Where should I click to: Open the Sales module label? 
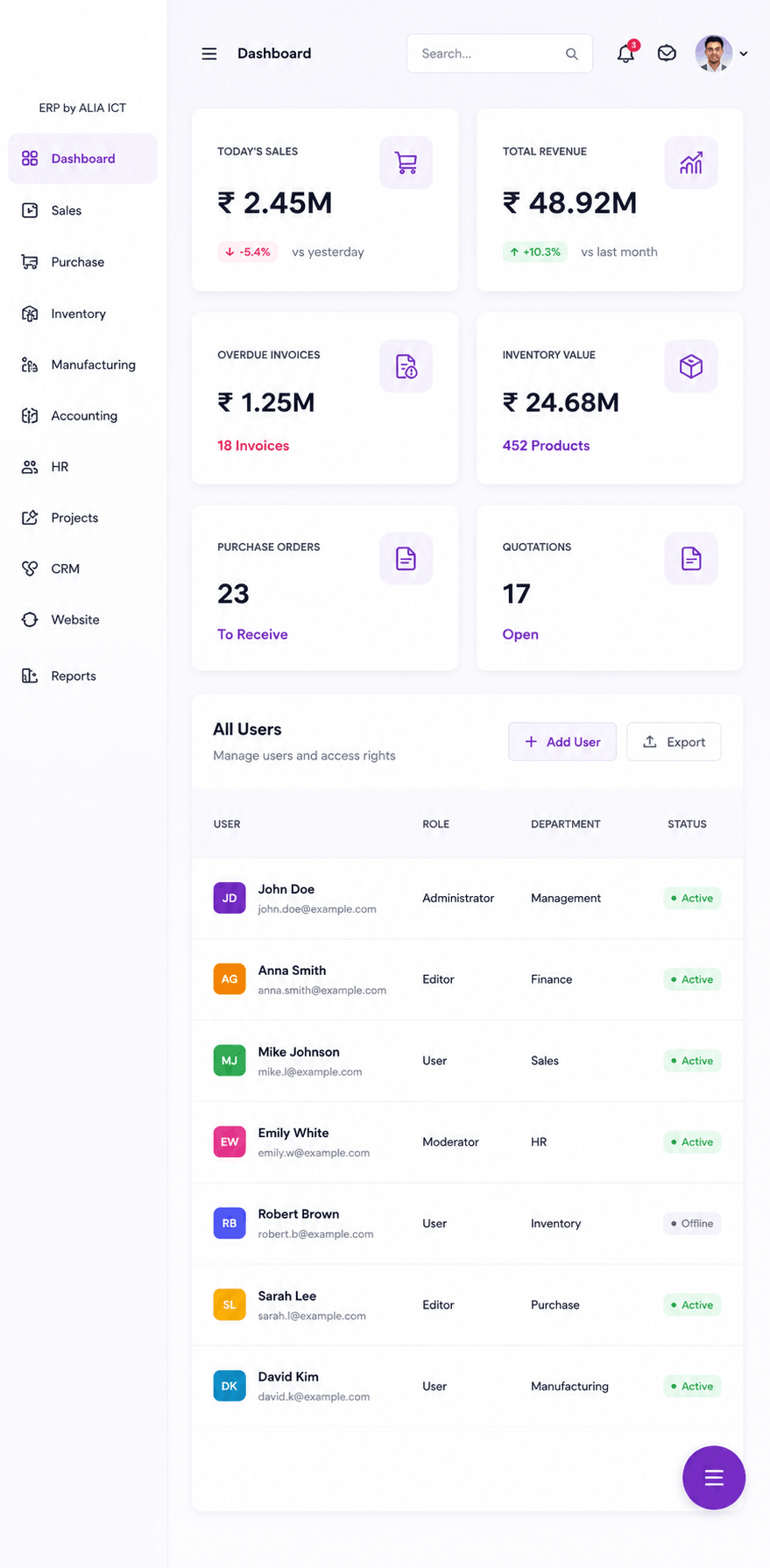point(66,210)
